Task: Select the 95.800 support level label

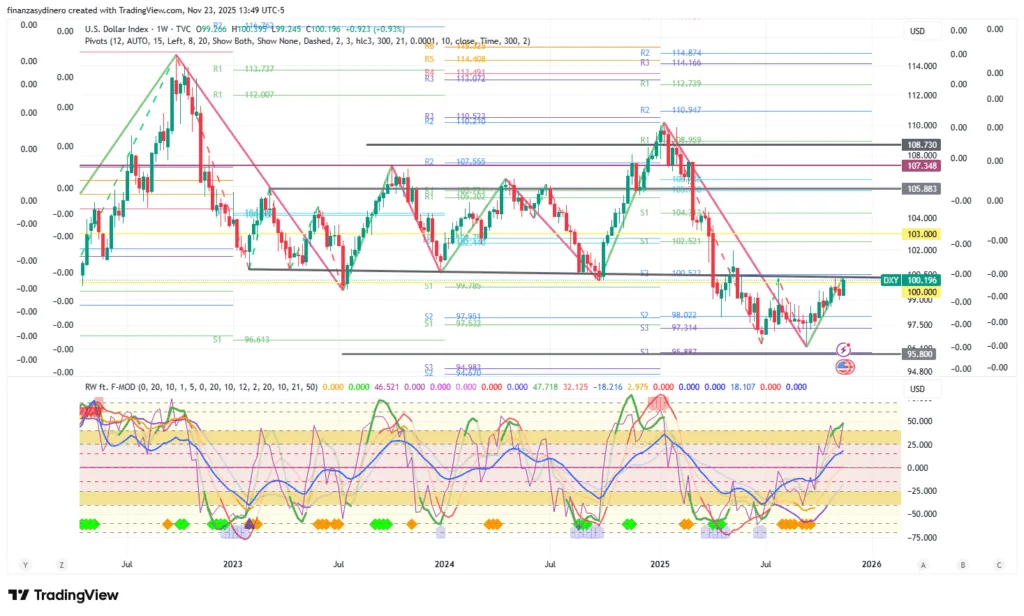Action: [x=924, y=354]
